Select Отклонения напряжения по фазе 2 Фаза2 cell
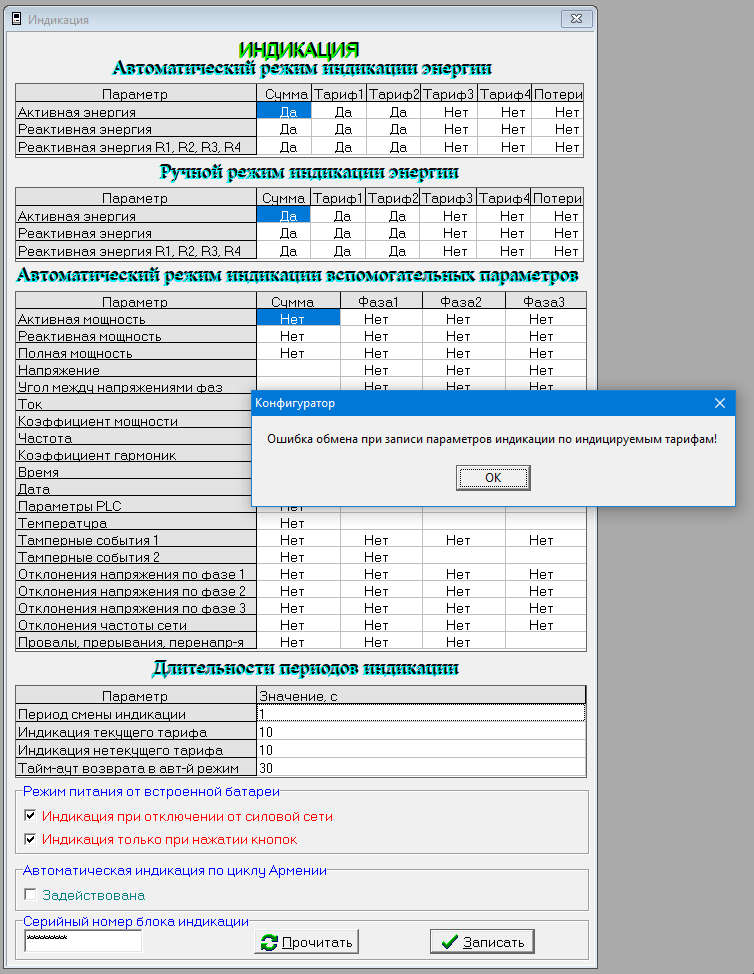Viewport: 754px width, 974px height. point(463,591)
